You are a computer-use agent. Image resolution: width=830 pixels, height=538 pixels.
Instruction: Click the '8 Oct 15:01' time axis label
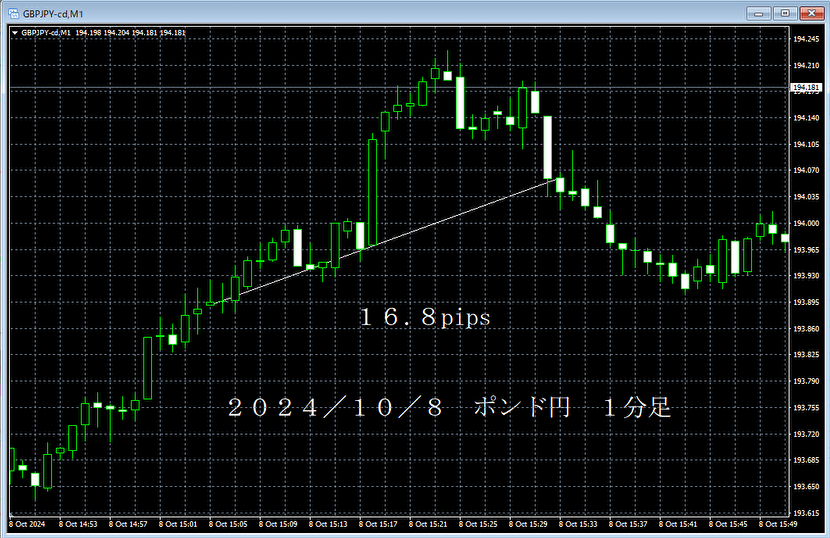pyautogui.click(x=178, y=524)
